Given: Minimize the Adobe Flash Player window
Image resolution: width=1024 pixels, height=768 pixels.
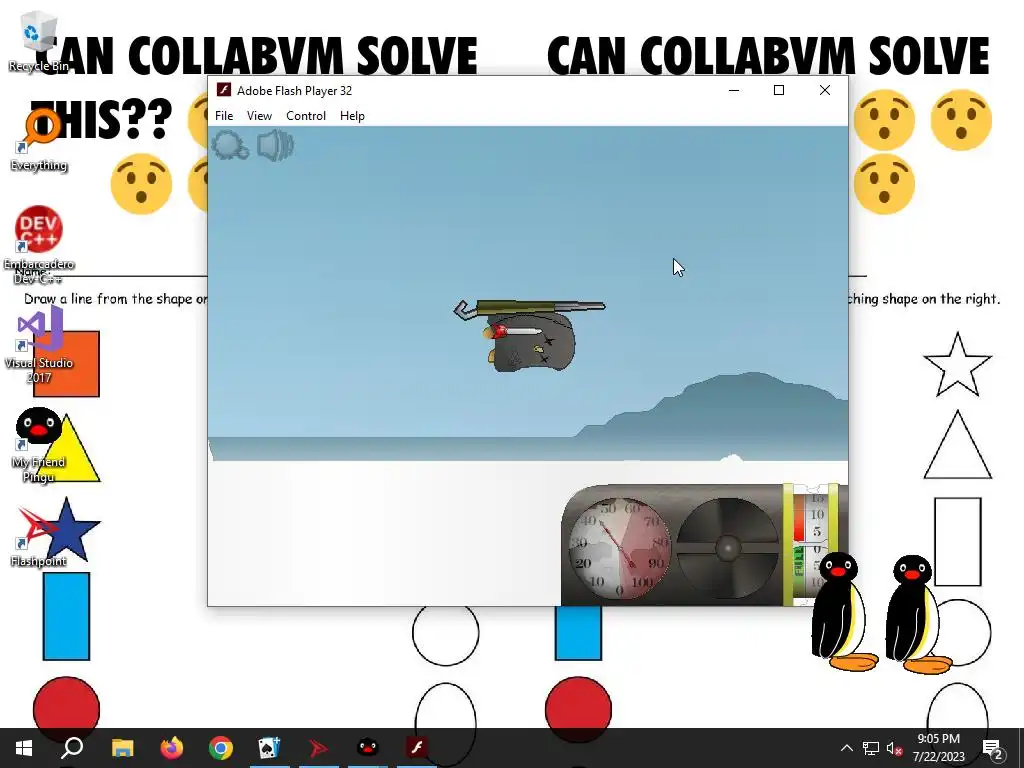Looking at the screenshot, I should tap(734, 90).
